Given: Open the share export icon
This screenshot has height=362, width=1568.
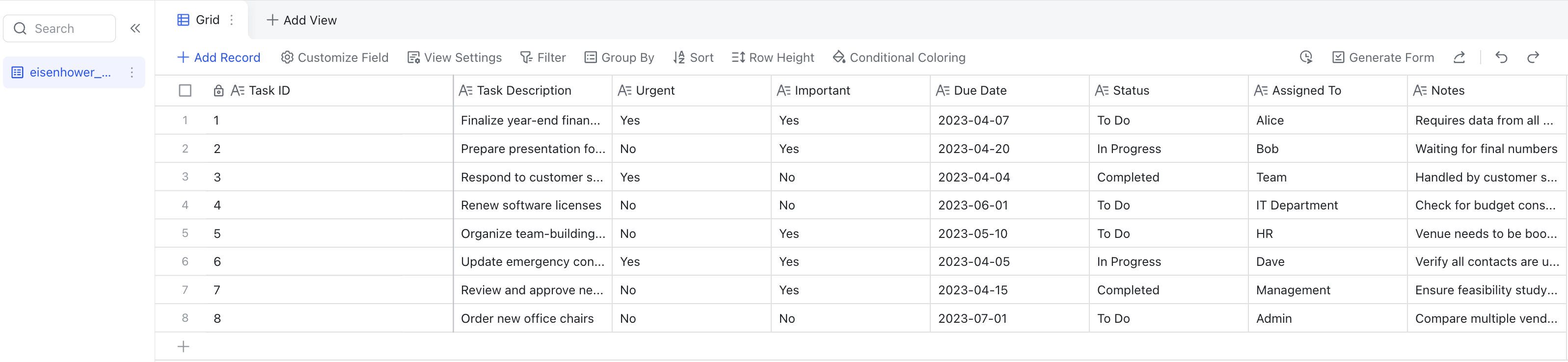Looking at the screenshot, I should (1459, 57).
